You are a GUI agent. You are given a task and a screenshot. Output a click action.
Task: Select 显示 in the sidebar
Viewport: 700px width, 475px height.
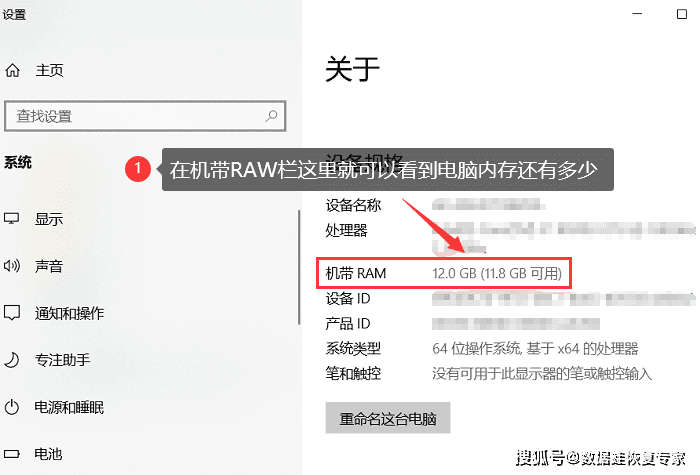(x=49, y=219)
